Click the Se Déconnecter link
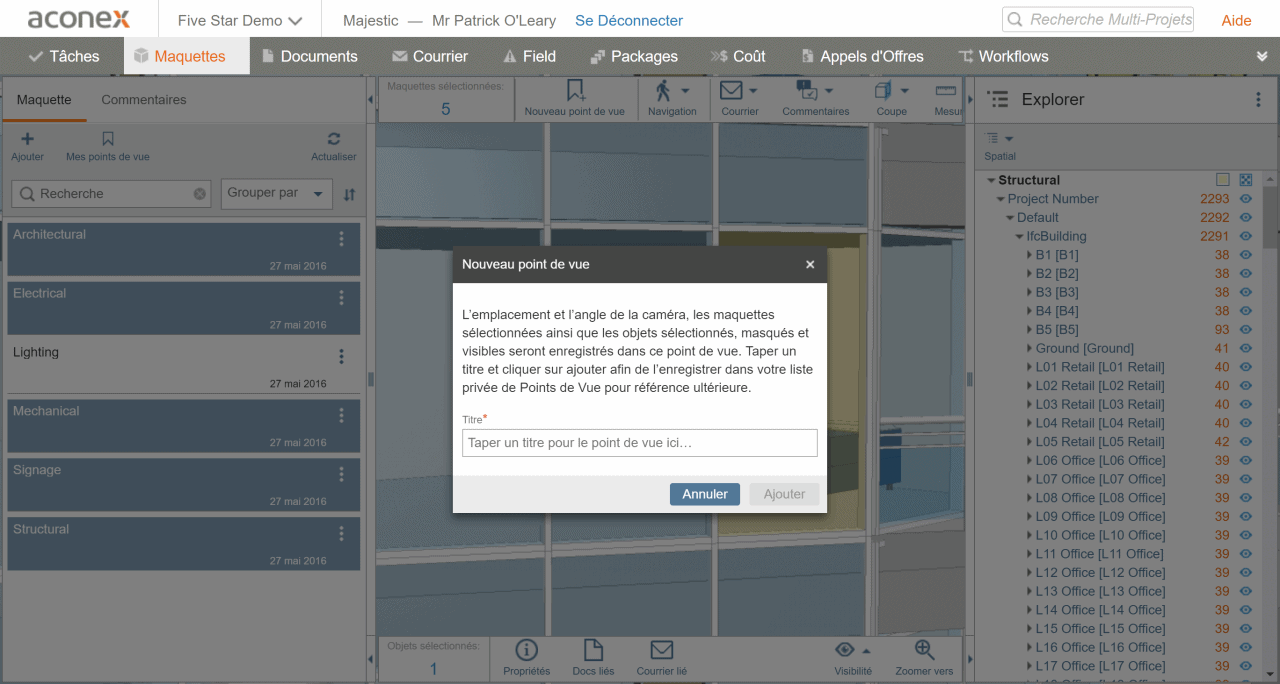This screenshot has height=684, width=1280. tap(629, 20)
